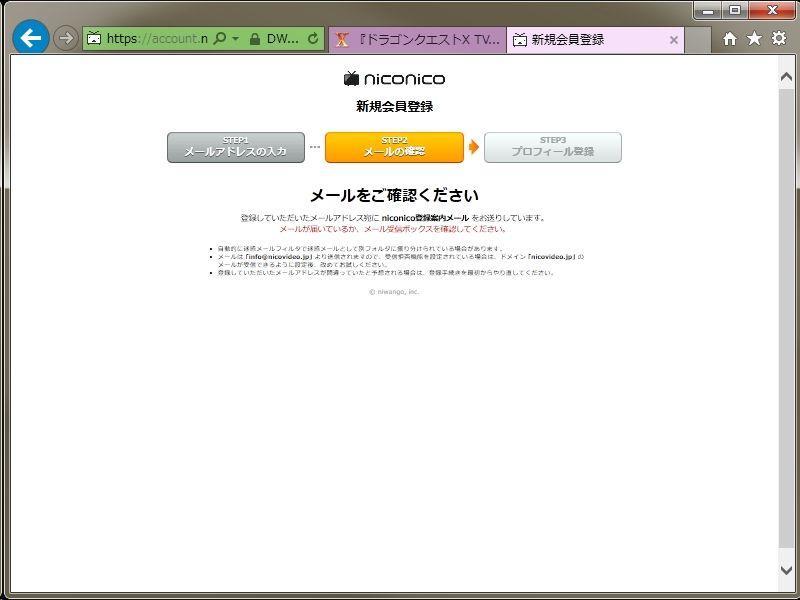This screenshot has height=600, width=800.
Task: Click the メールをご確認ください heading
Action: [394, 195]
